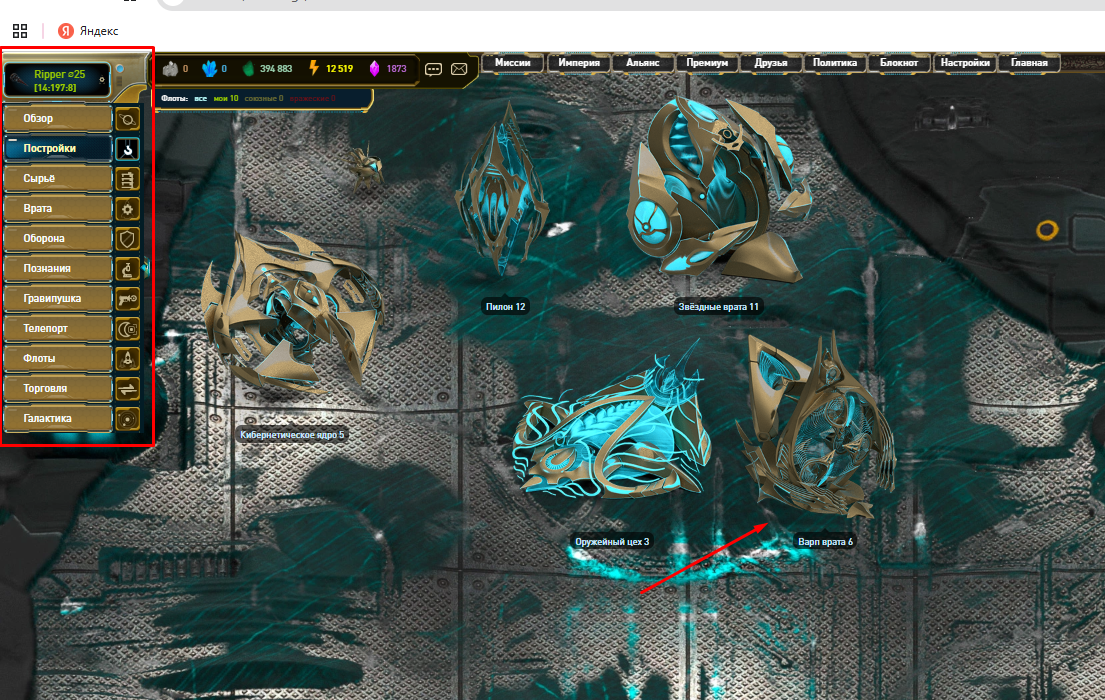Filter fleets by 'все'
Viewport: 1105px width, 700px height.
tap(201, 99)
